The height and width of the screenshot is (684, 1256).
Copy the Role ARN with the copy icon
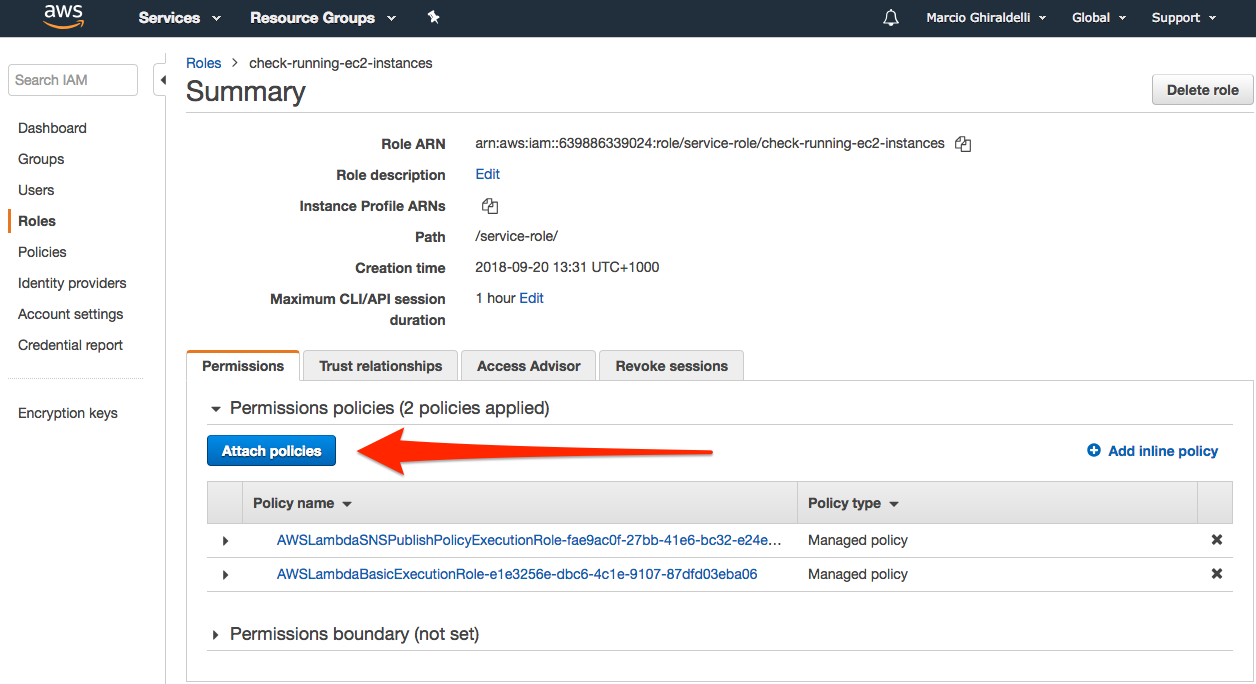click(963, 144)
